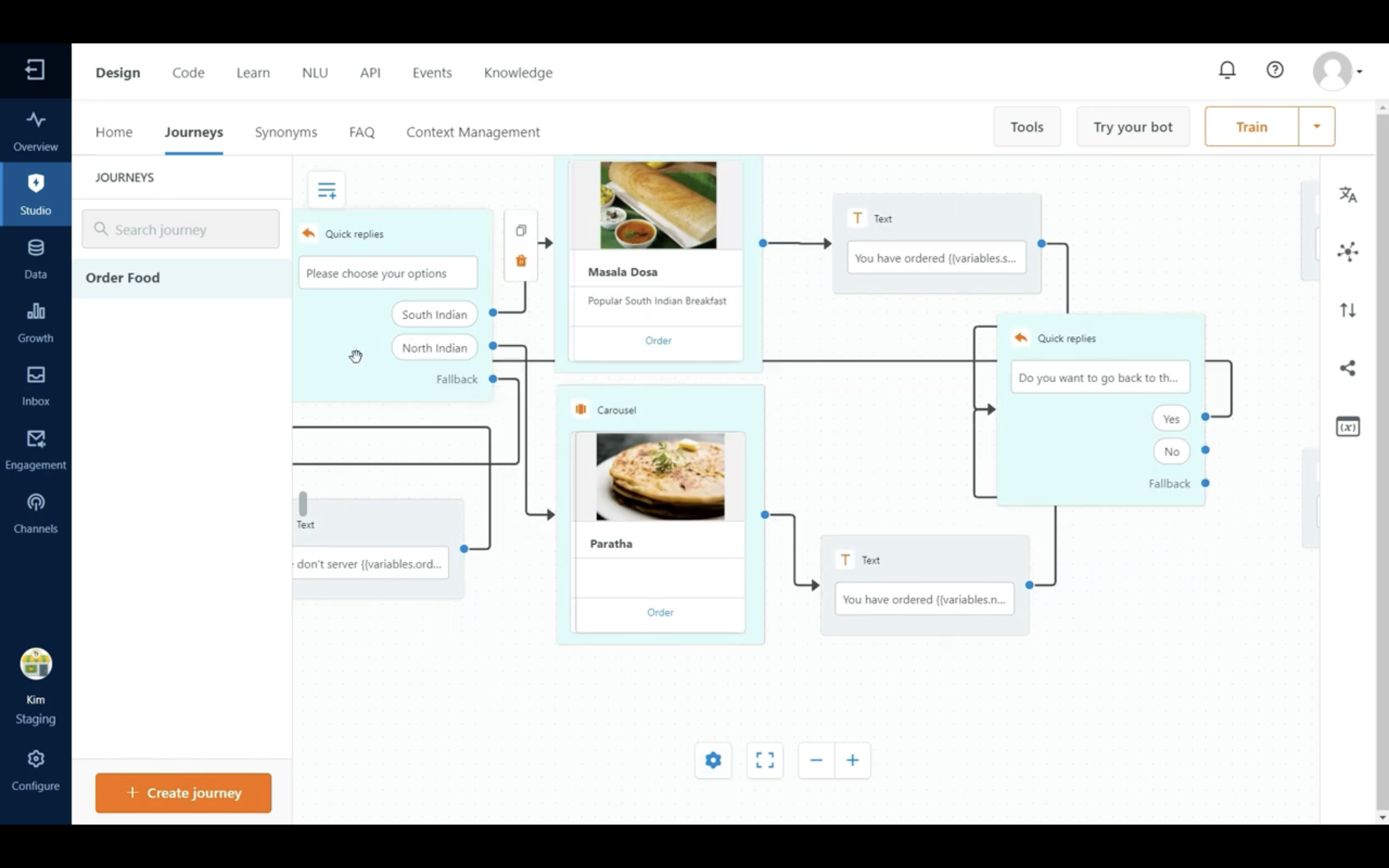Delete the selected node with trash icon
The width and height of the screenshot is (1389, 868).
(x=521, y=261)
